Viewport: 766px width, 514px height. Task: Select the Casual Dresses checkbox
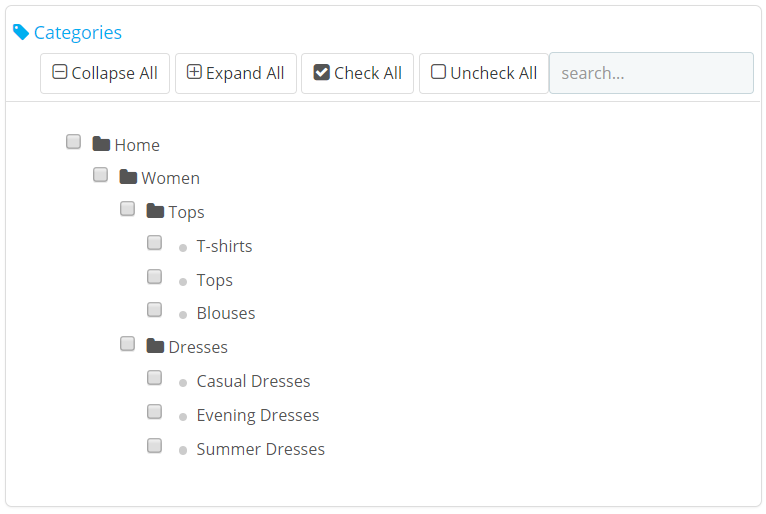[x=155, y=378]
